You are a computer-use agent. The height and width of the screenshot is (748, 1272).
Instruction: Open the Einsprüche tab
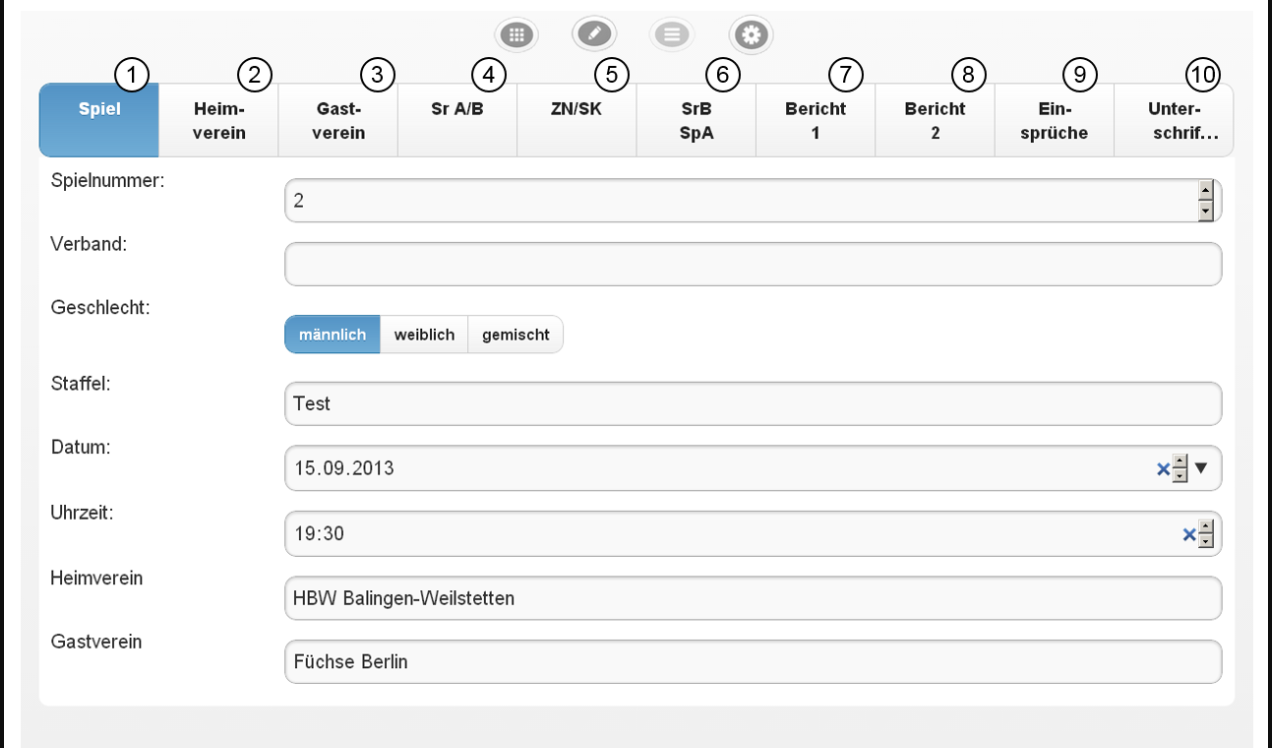point(1055,121)
